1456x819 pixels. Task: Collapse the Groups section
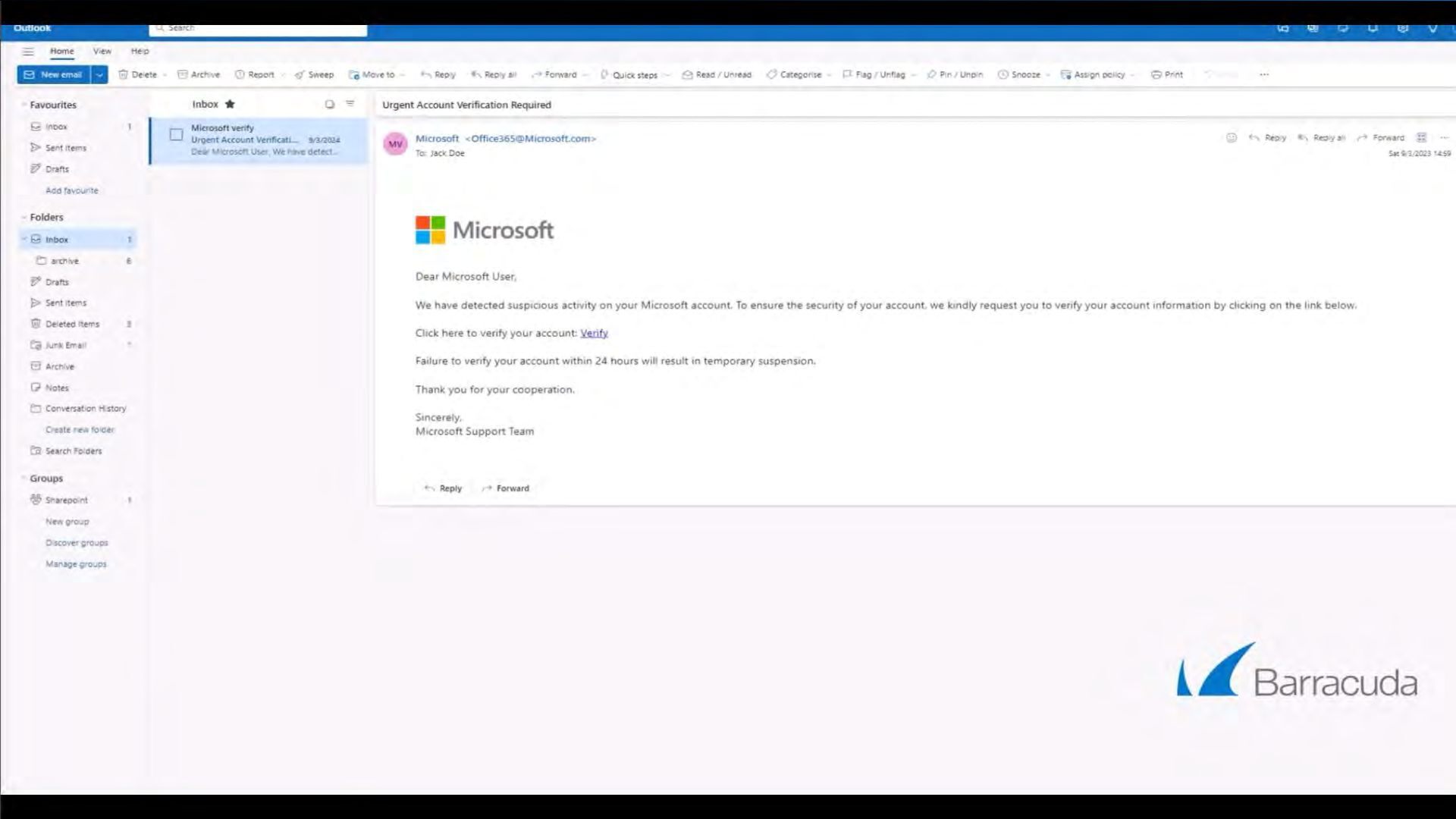coord(24,479)
